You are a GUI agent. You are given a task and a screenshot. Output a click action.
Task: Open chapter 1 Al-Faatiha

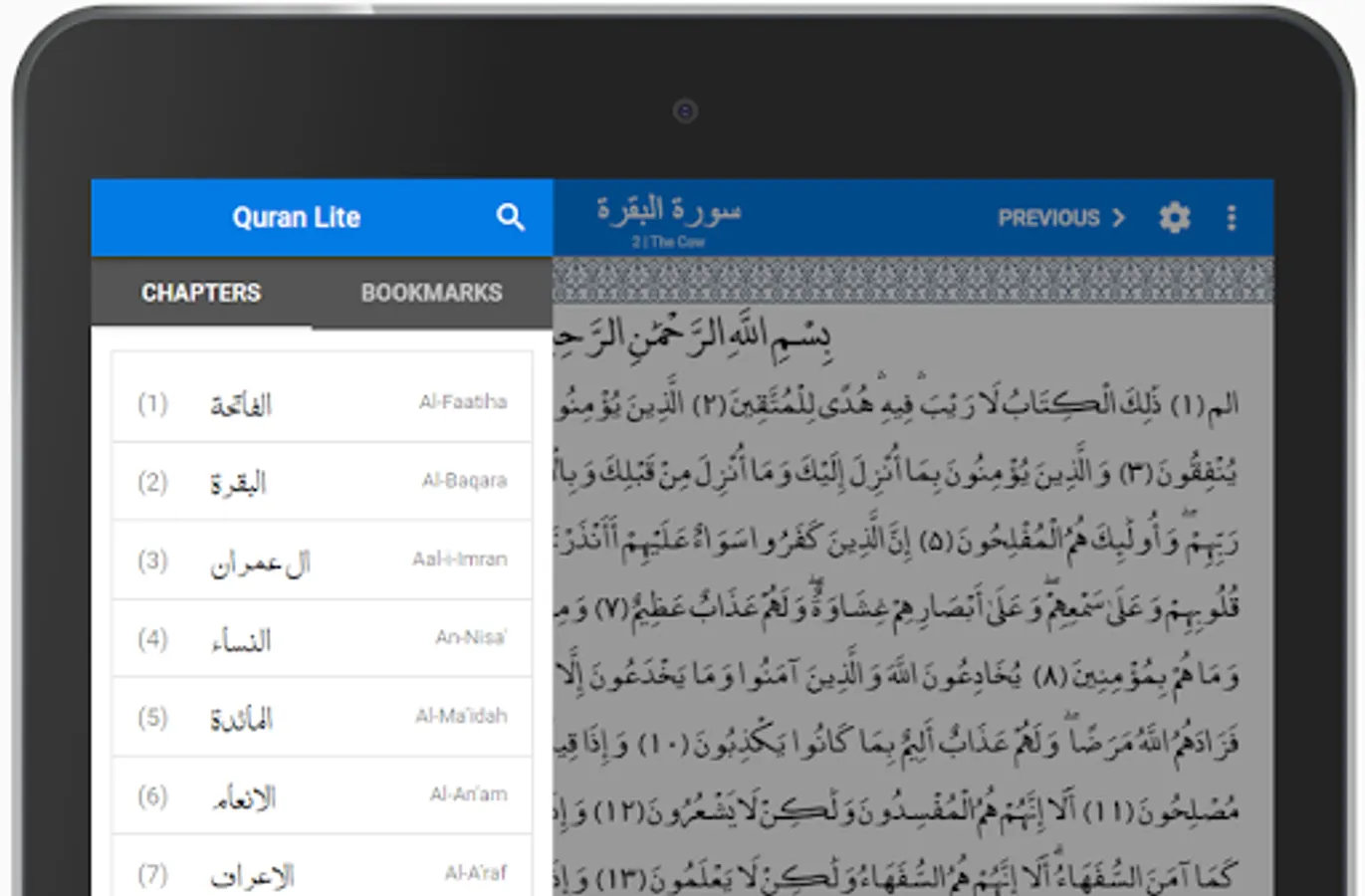click(322, 402)
